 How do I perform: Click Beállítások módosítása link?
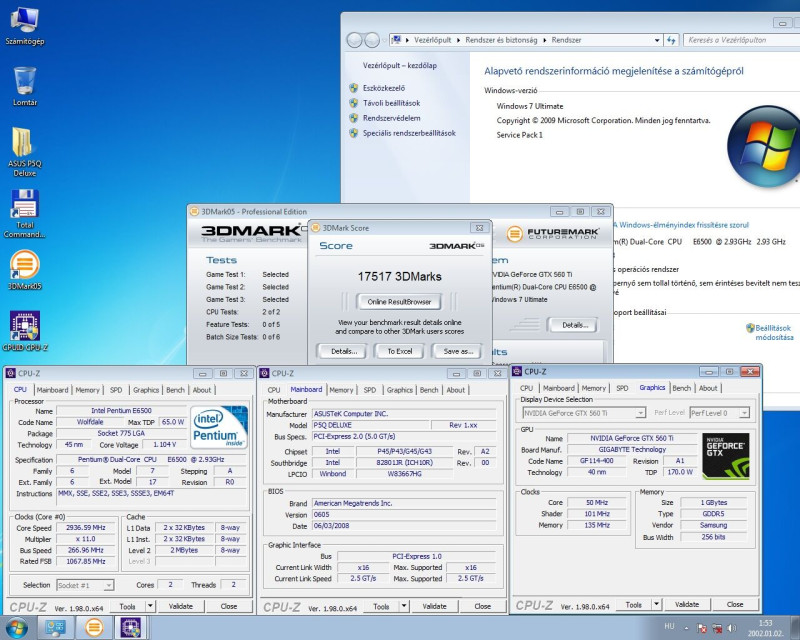click(774, 332)
